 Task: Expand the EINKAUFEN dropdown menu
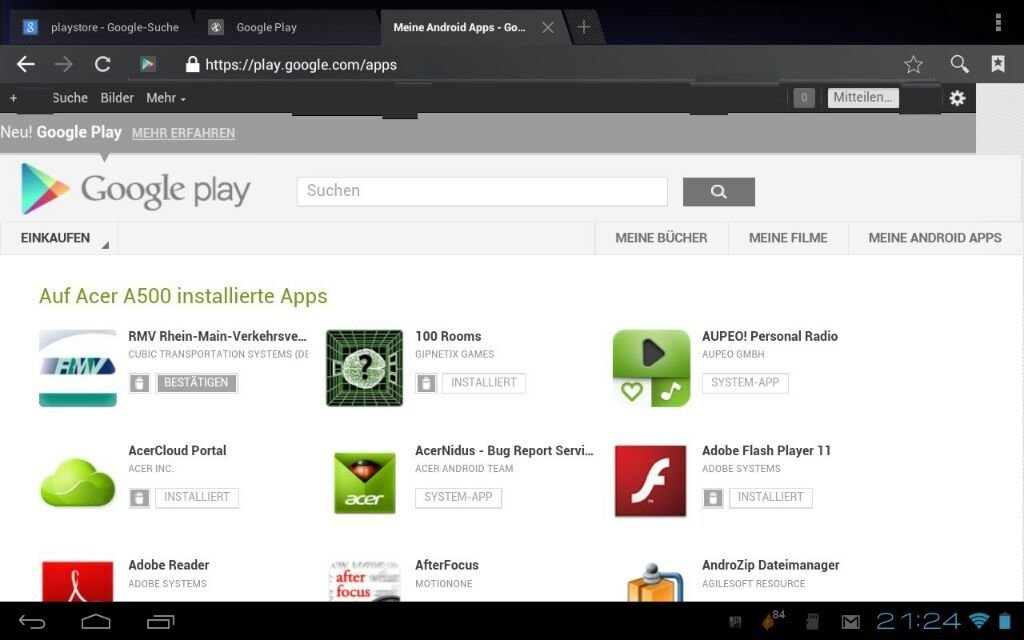59,238
